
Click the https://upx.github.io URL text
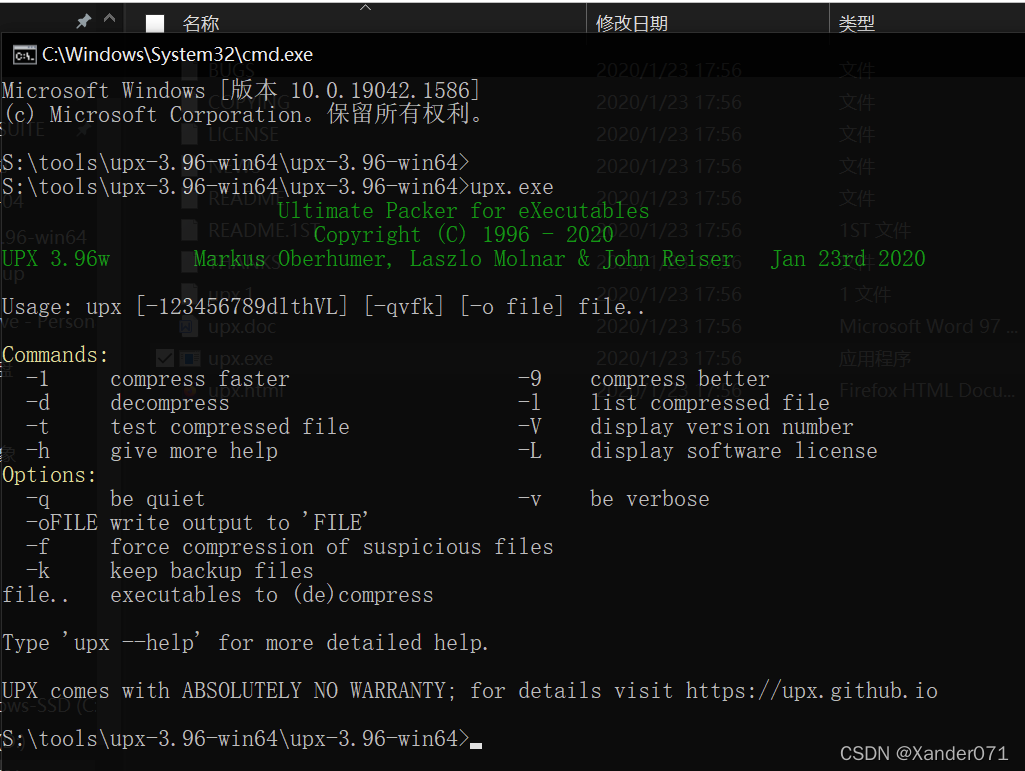pos(811,691)
